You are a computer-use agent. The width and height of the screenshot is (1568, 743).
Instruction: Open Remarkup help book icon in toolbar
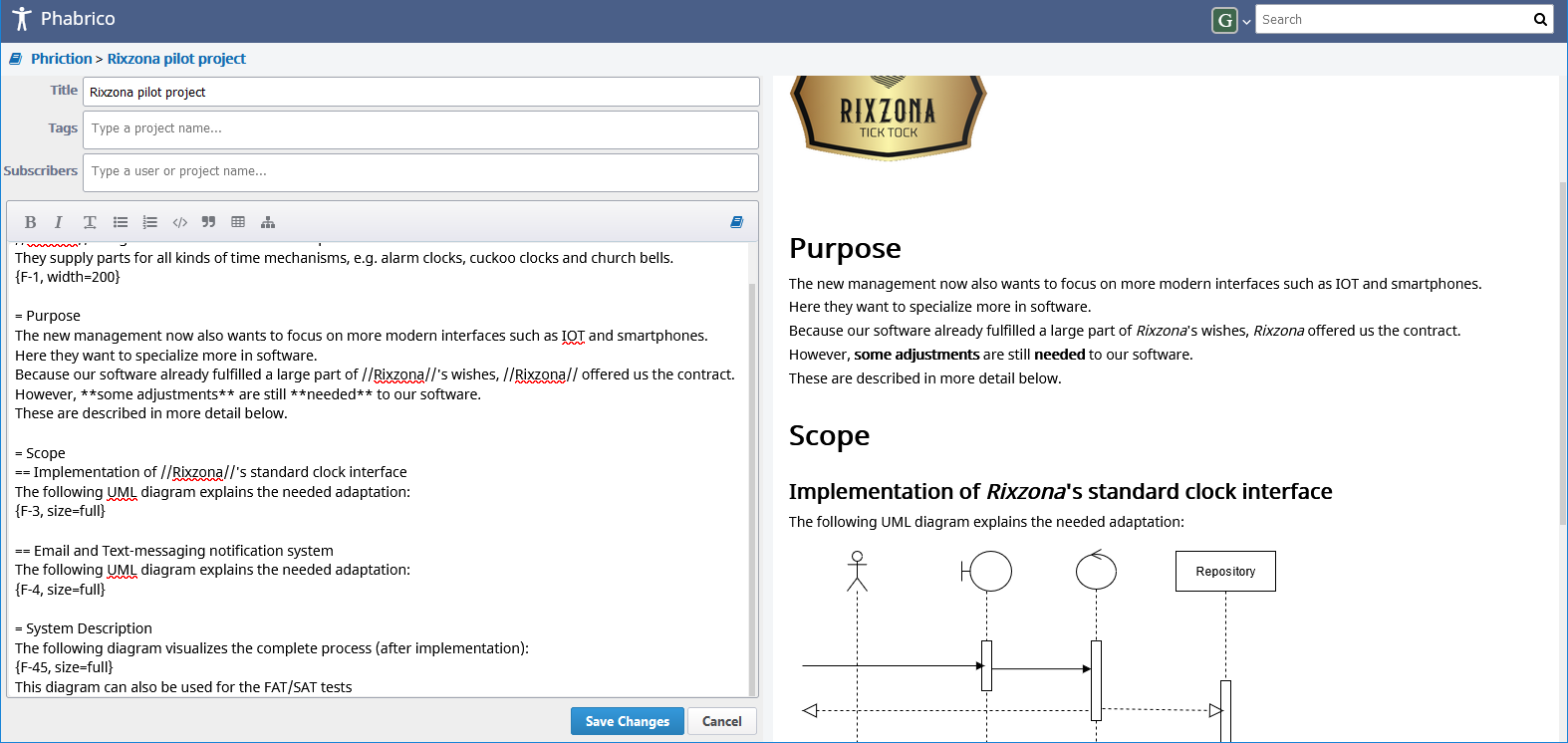tap(737, 222)
